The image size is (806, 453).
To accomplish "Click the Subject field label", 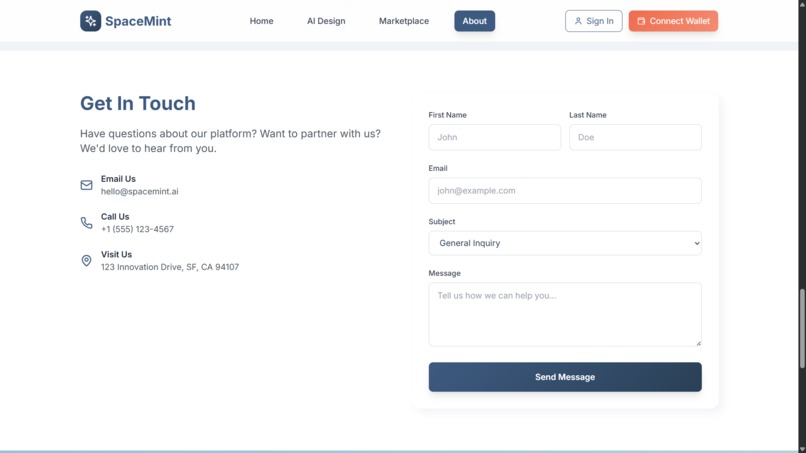I will click(x=442, y=222).
